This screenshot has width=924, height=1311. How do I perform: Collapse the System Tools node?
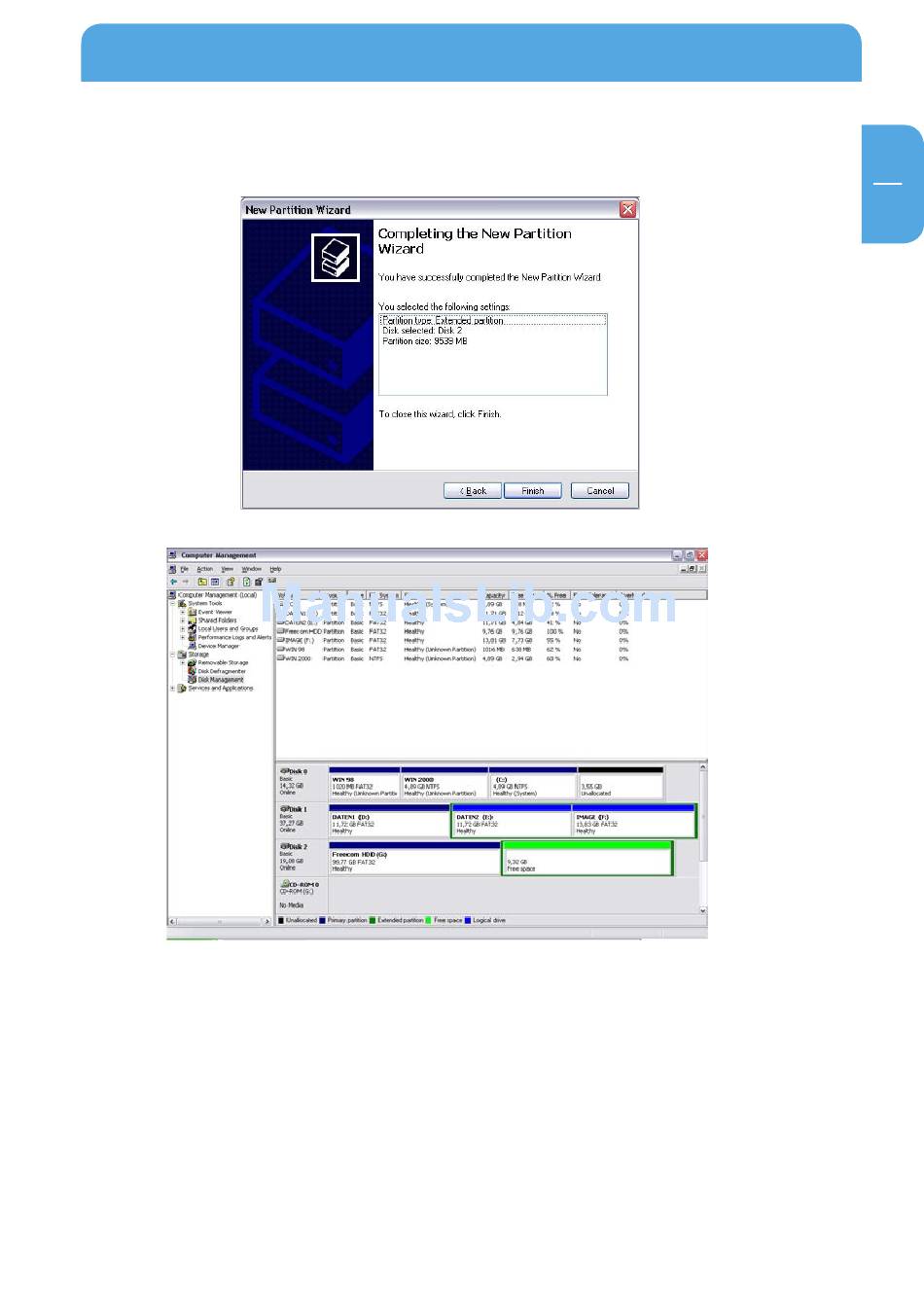pyautogui.click(x=173, y=603)
